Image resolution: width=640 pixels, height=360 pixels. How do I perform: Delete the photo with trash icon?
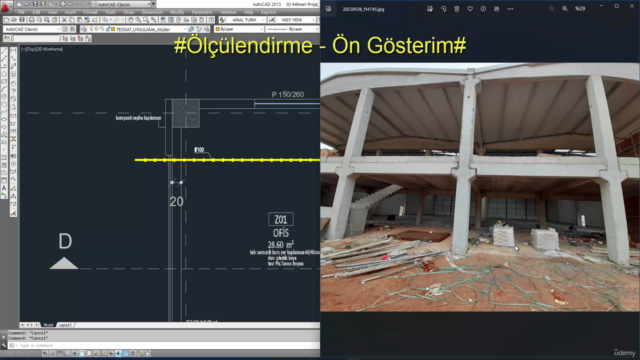pyautogui.click(x=457, y=9)
